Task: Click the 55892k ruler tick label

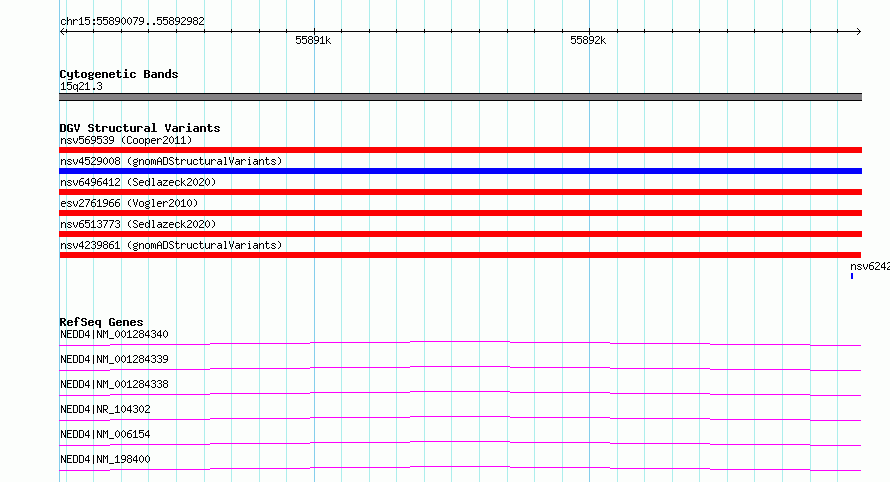Action: point(588,40)
